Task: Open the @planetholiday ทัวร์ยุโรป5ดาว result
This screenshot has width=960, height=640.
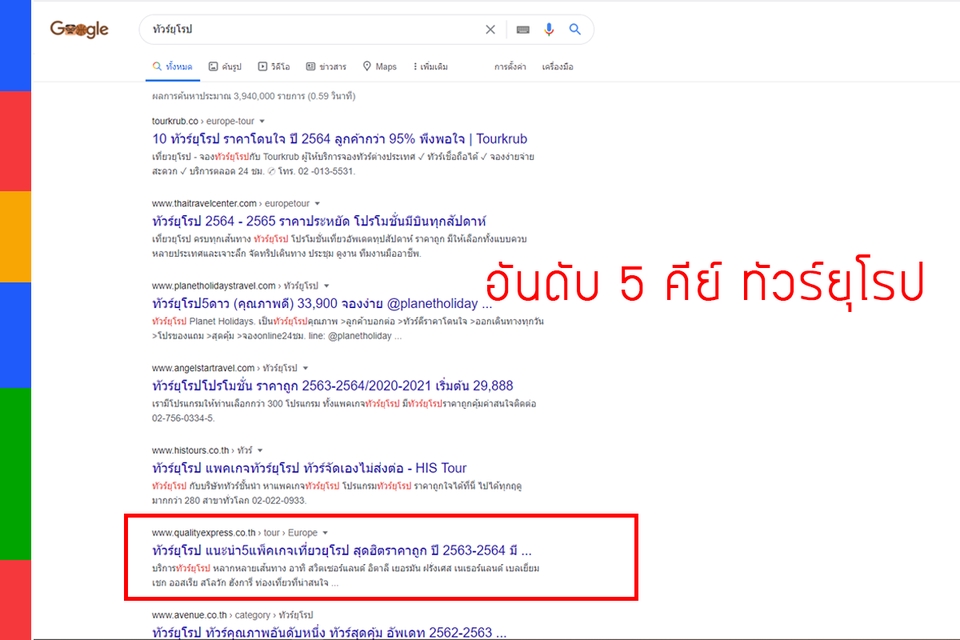Action: (322, 303)
